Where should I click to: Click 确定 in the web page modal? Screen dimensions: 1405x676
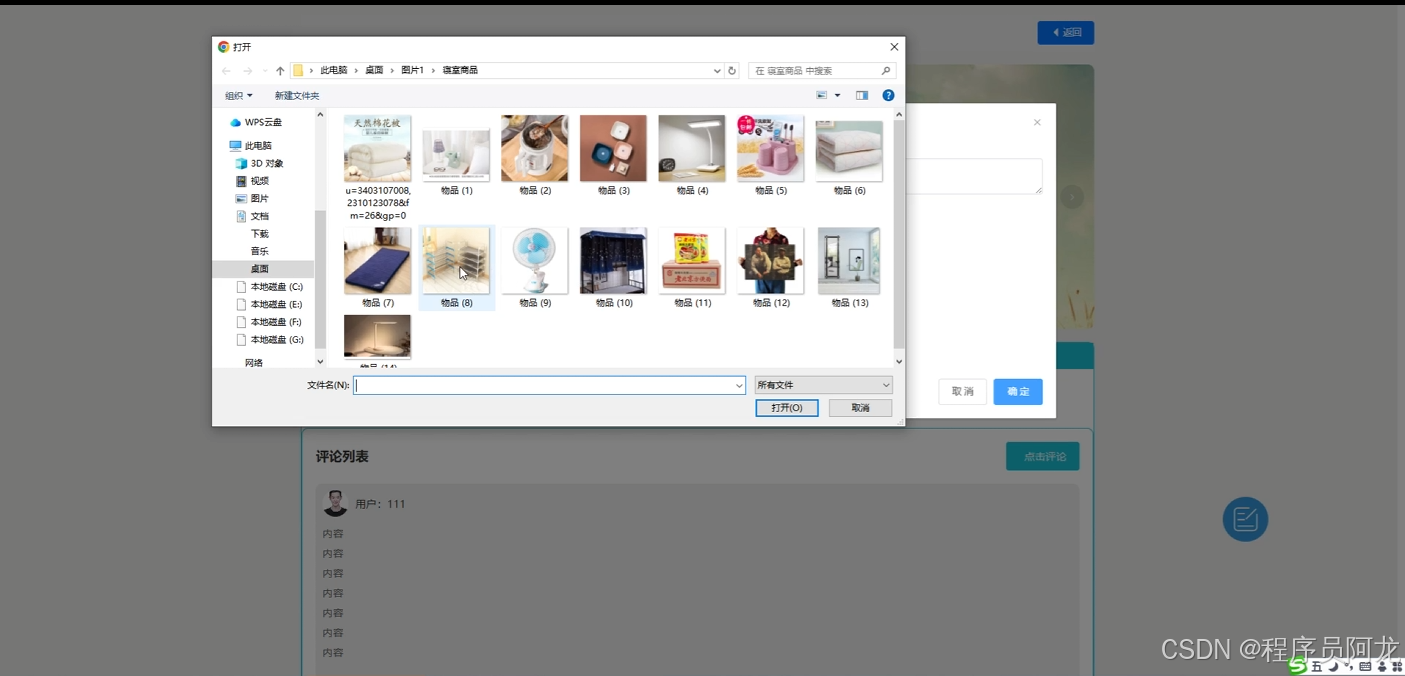[1018, 392]
